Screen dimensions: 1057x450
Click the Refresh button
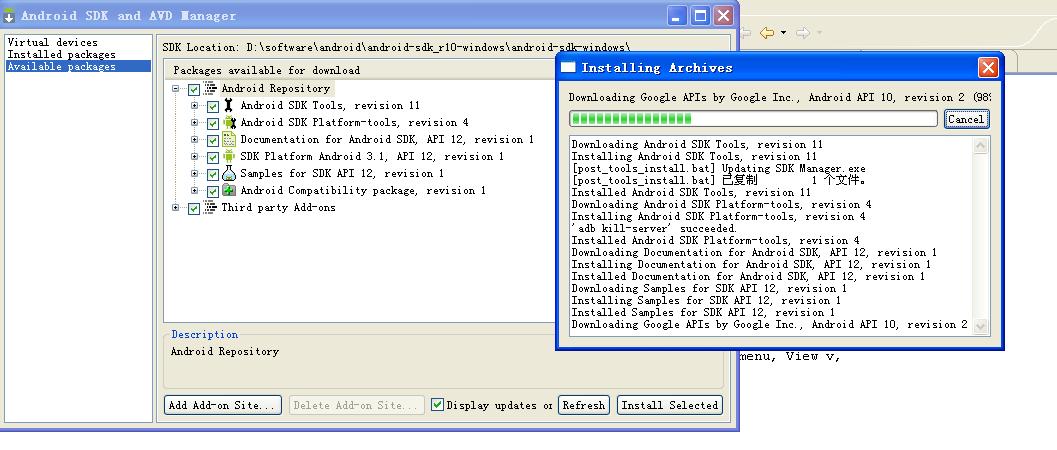pyautogui.click(x=584, y=405)
